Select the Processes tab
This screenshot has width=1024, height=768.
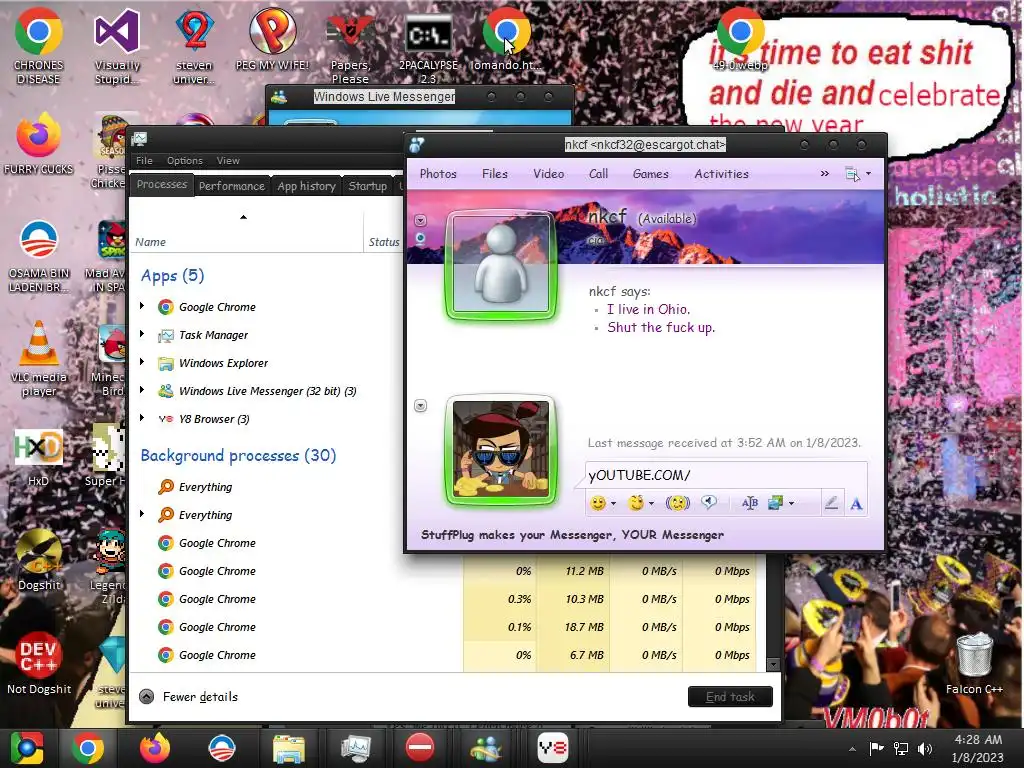click(161, 184)
